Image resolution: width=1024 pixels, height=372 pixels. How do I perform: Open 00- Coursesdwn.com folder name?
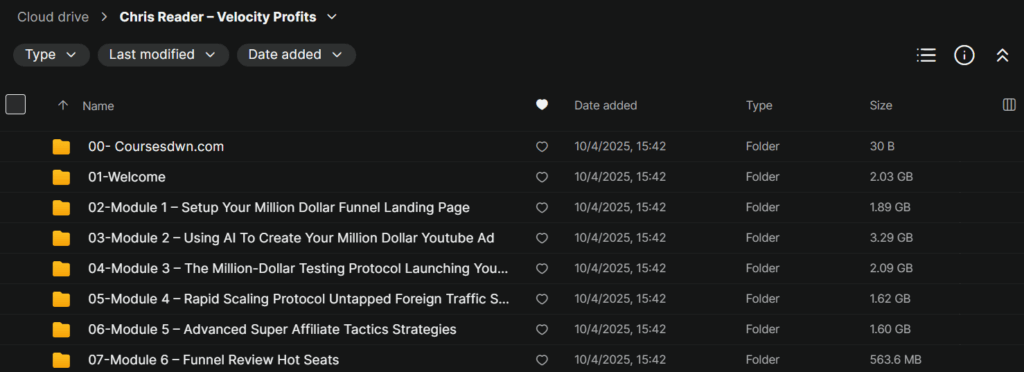point(156,147)
